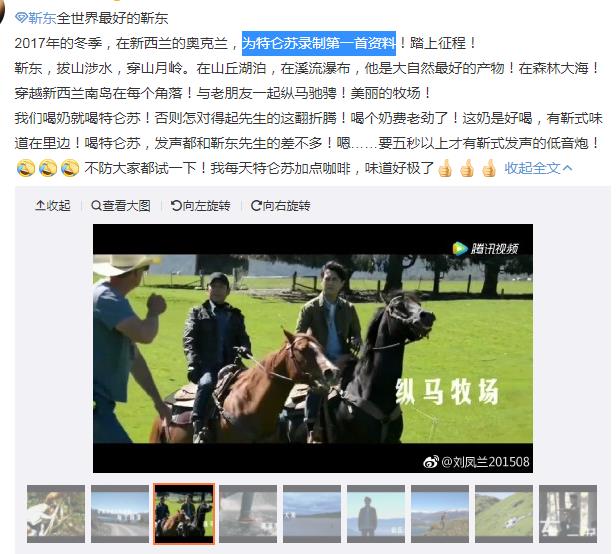
Task: Select the thumbnail of man standing by lake
Action: pyautogui.click(x=376, y=514)
